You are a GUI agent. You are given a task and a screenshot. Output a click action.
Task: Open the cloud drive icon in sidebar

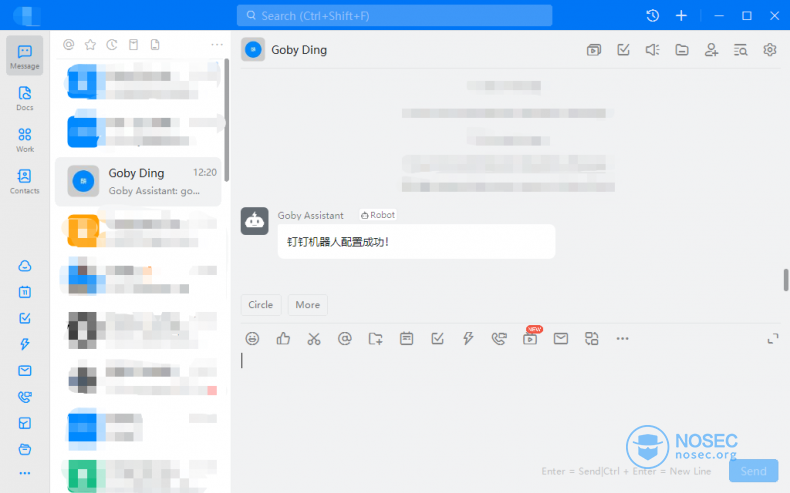24,266
